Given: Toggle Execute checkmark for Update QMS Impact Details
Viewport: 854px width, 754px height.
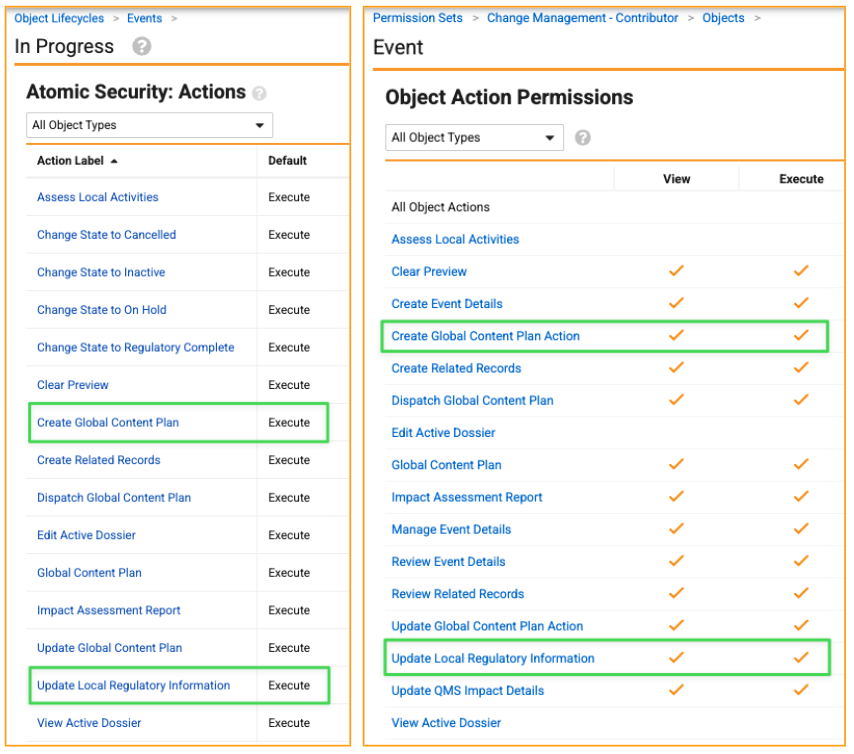Looking at the screenshot, I should point(801,690).
